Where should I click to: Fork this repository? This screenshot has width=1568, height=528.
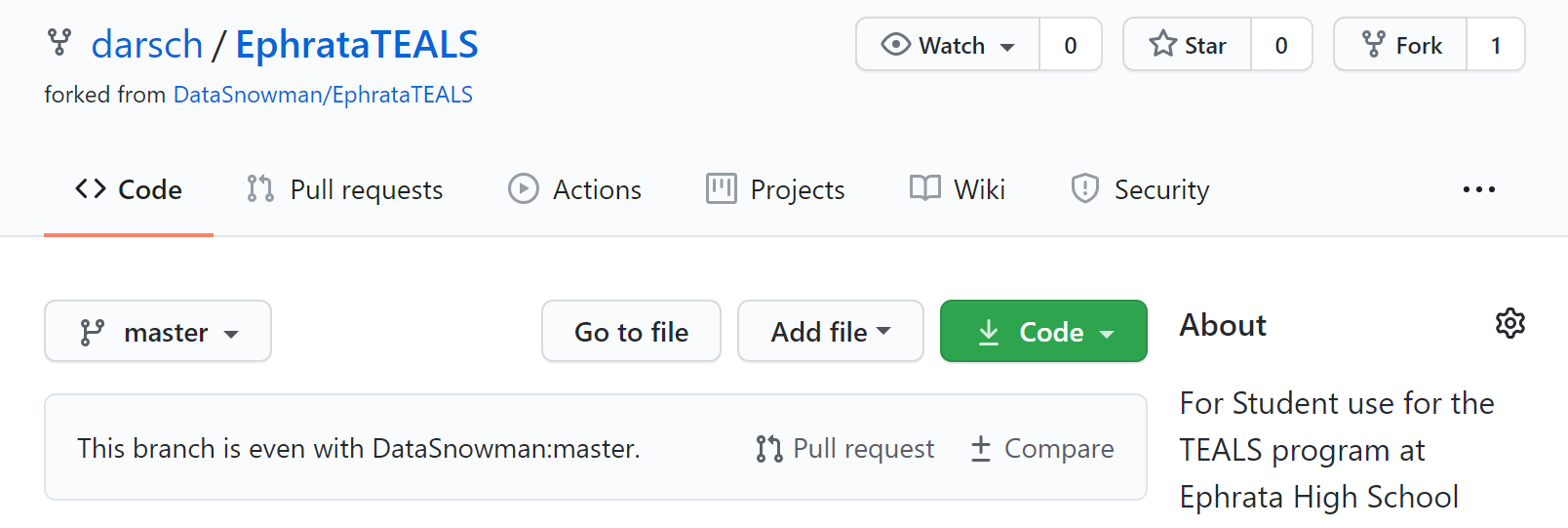pos(1400,45)
